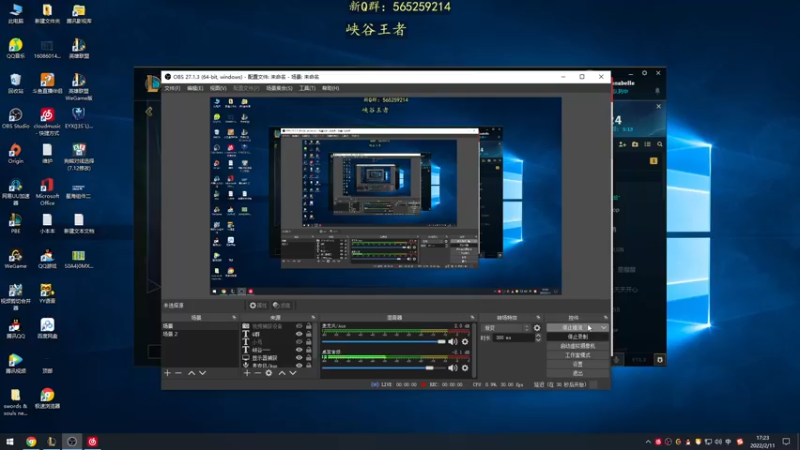
Task: Toggle visibility of the 峡谷 text source
Action: pyautogui.click(x=299, y=350)
